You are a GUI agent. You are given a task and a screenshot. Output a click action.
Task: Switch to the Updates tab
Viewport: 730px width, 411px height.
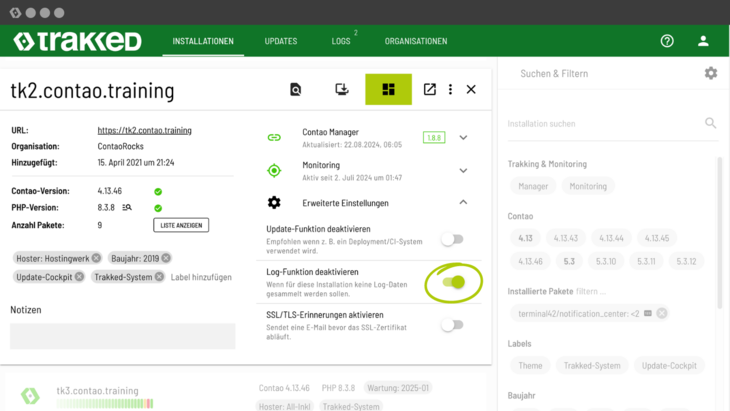(280, 41)
